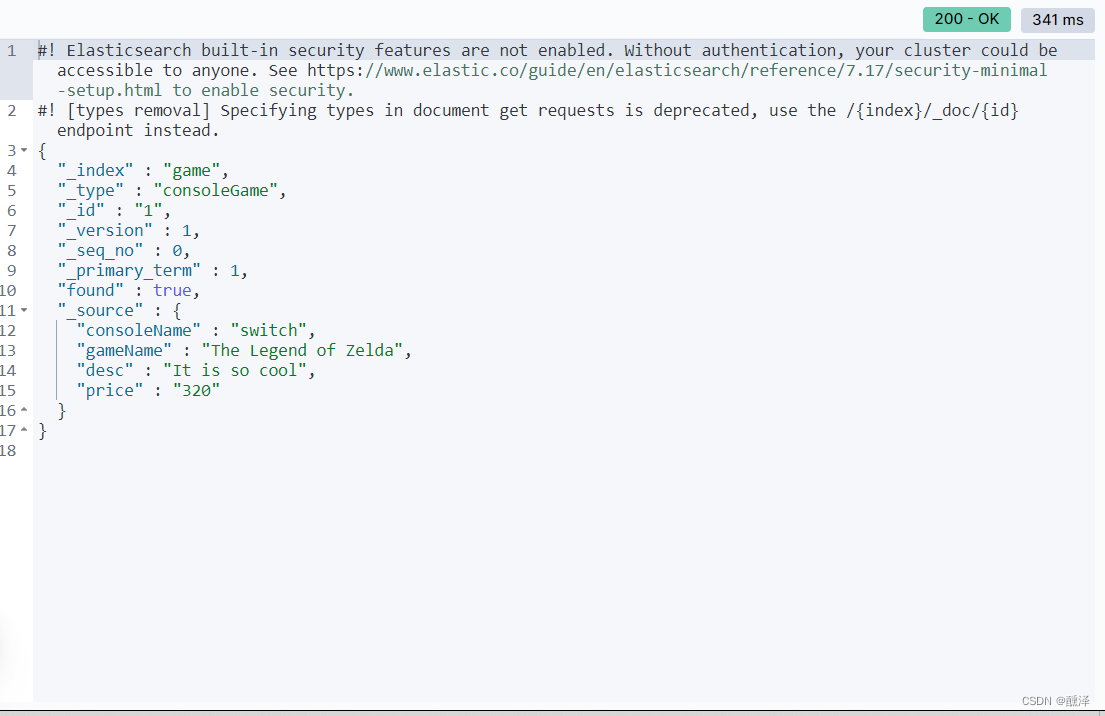Click the "desc" key
This screenshot has height=716, width=1105.
104,370
